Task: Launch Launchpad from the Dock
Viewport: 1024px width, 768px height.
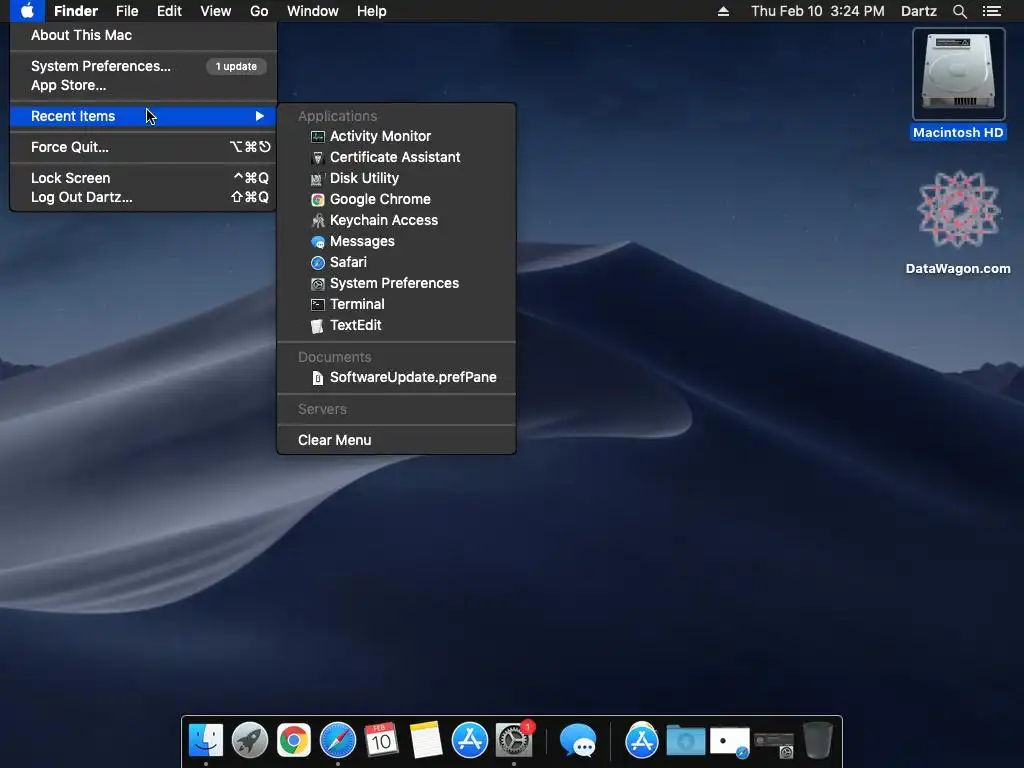Action: pyautogui.click(x=249, y=741)
